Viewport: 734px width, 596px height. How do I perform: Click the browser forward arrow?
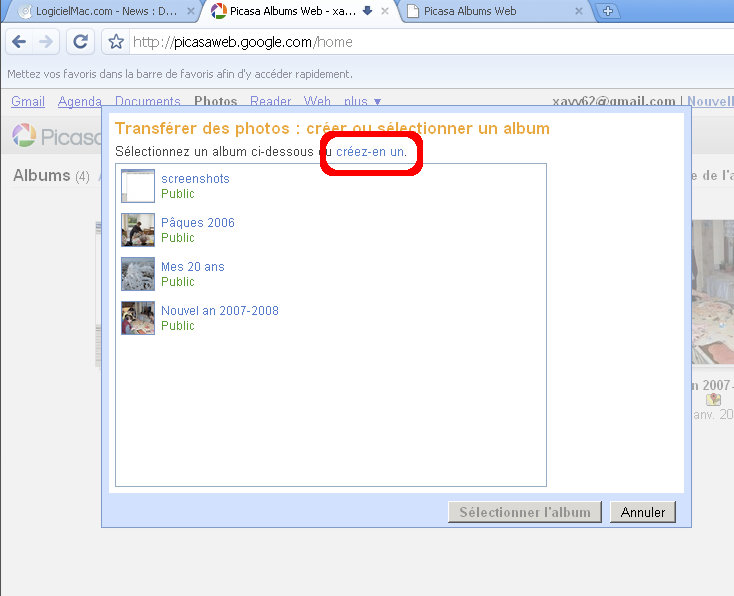tap(46, 42)
